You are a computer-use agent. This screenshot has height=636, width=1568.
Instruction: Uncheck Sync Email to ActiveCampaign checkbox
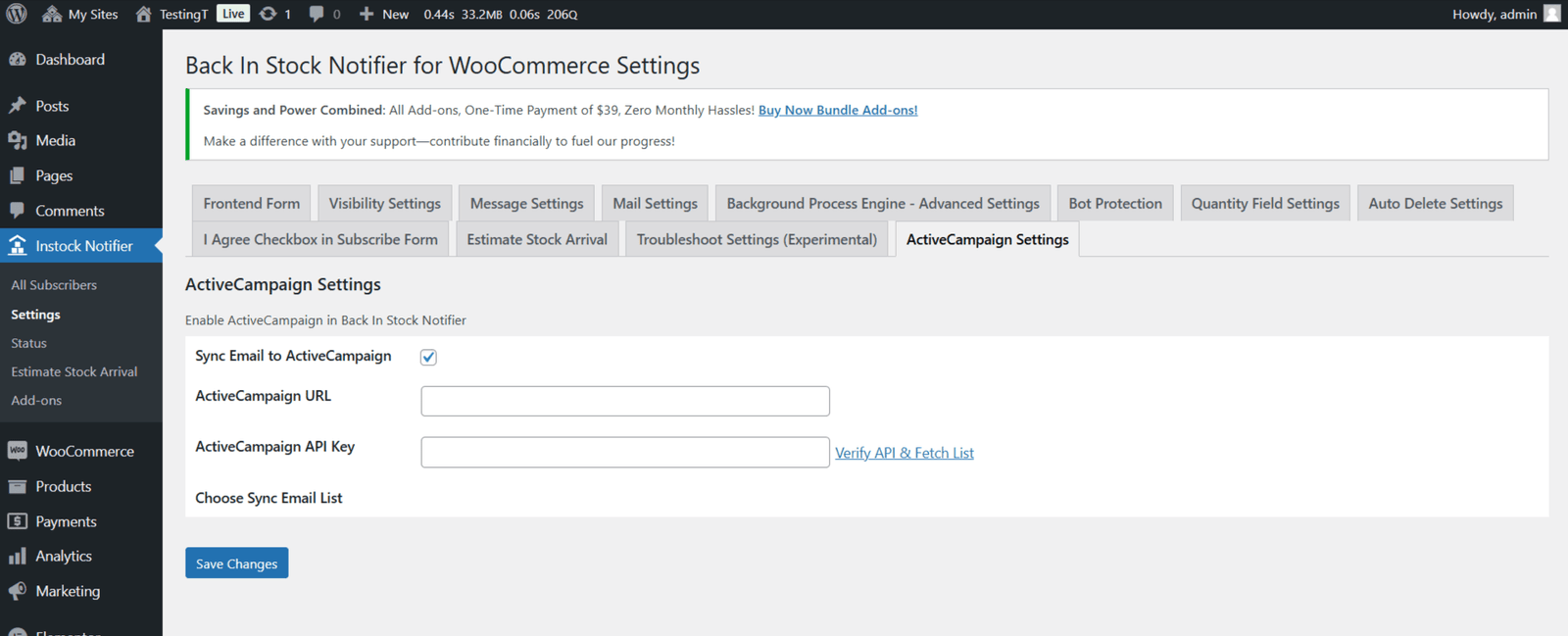428,357
